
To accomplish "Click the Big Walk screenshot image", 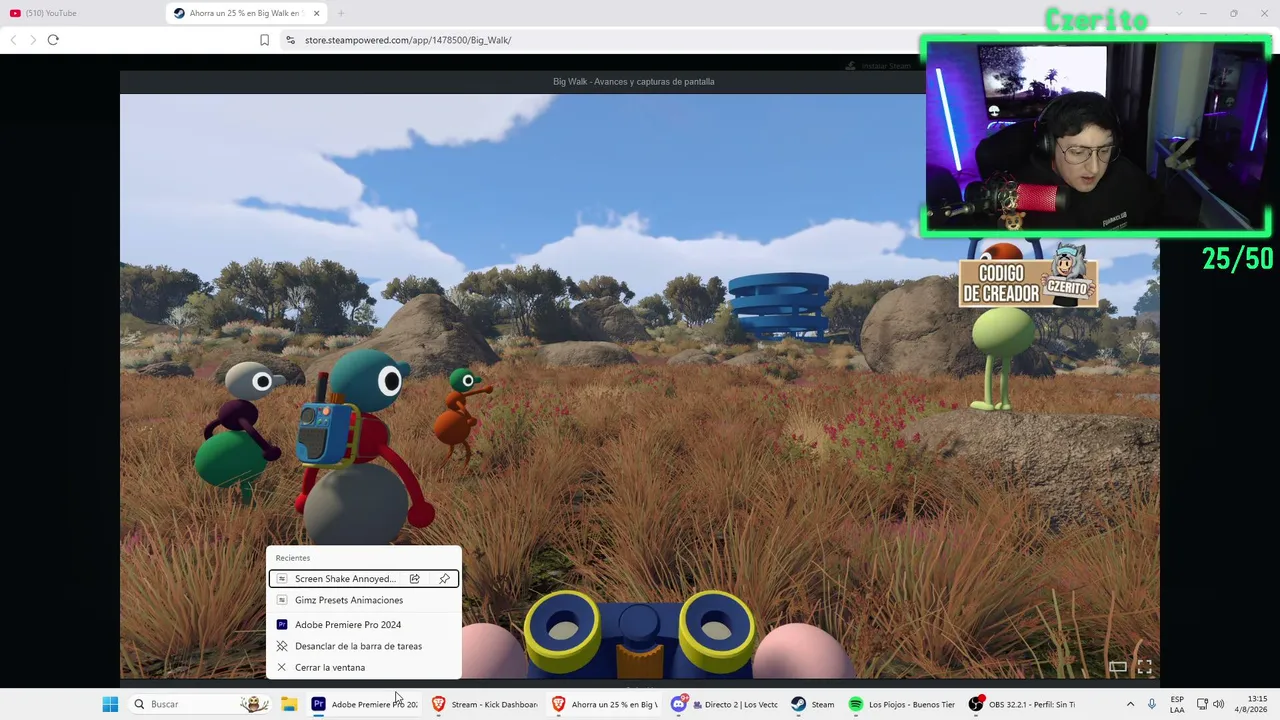I will 640,386.
